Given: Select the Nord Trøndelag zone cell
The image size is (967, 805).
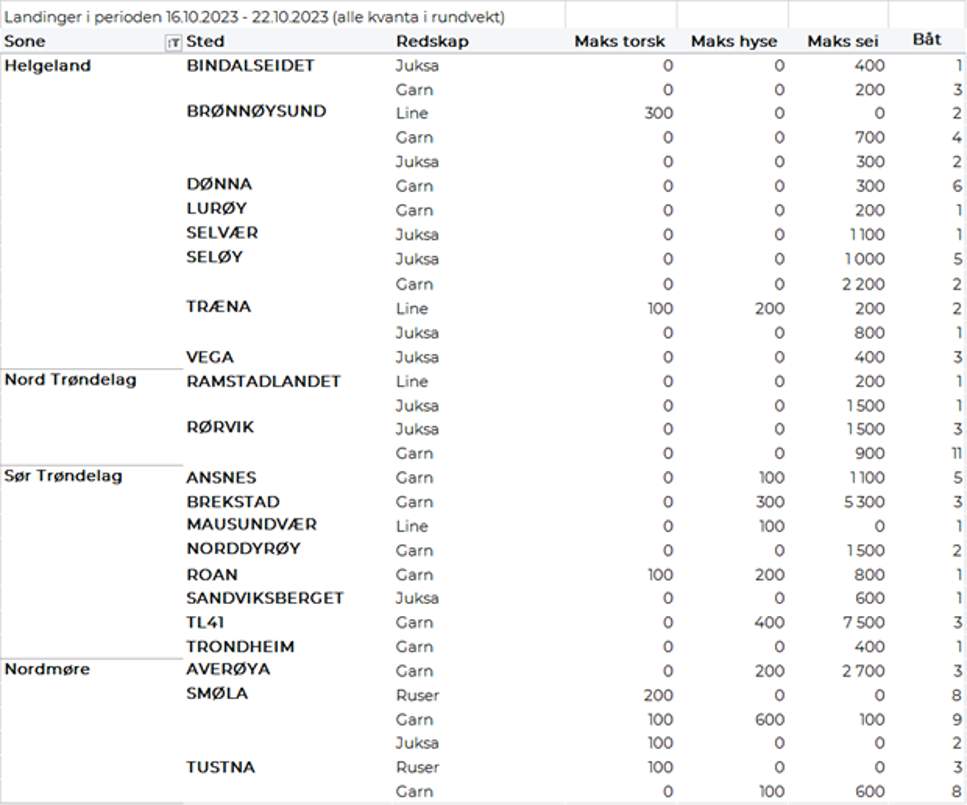Looking at the screenshot, I should 70,380.
